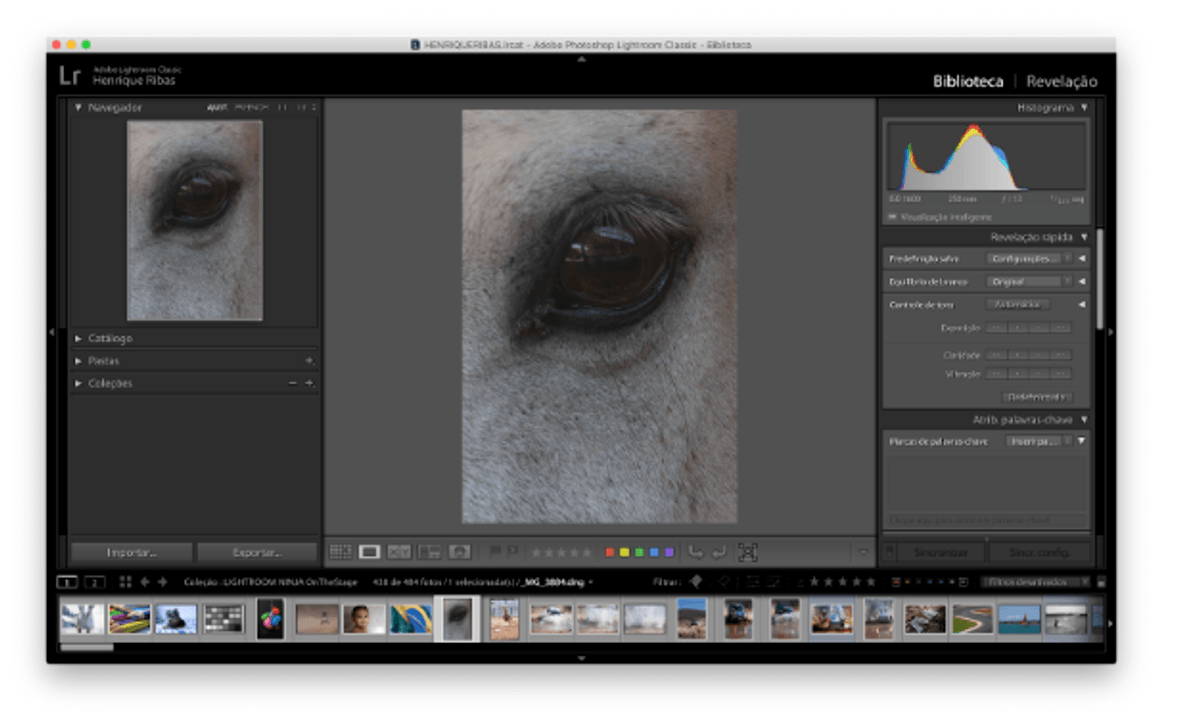Select 1:1 zoom level in Navegador
The height and width of the screenshot is (723, 1200).
pos(282,107)
